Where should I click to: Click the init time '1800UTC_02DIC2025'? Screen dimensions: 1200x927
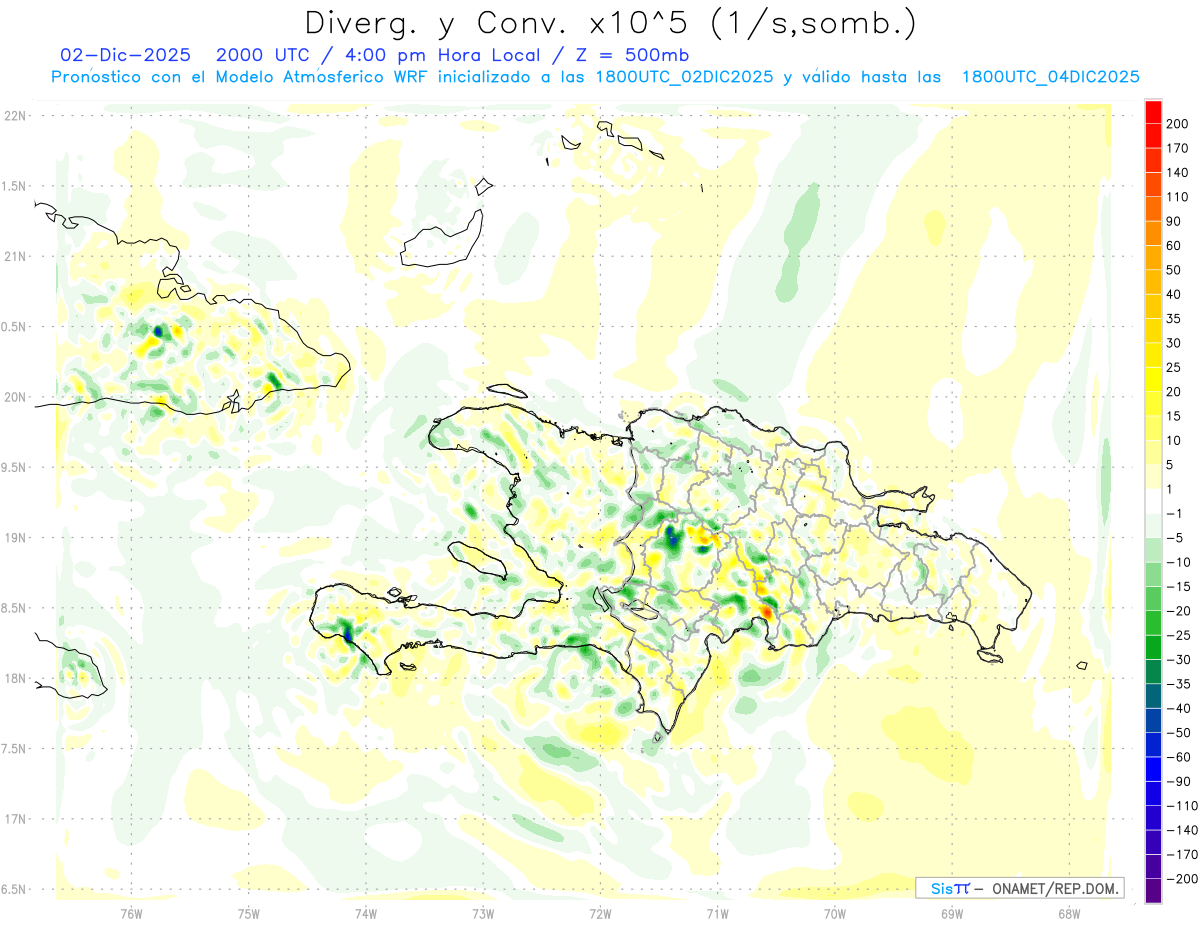coord(683,77)
